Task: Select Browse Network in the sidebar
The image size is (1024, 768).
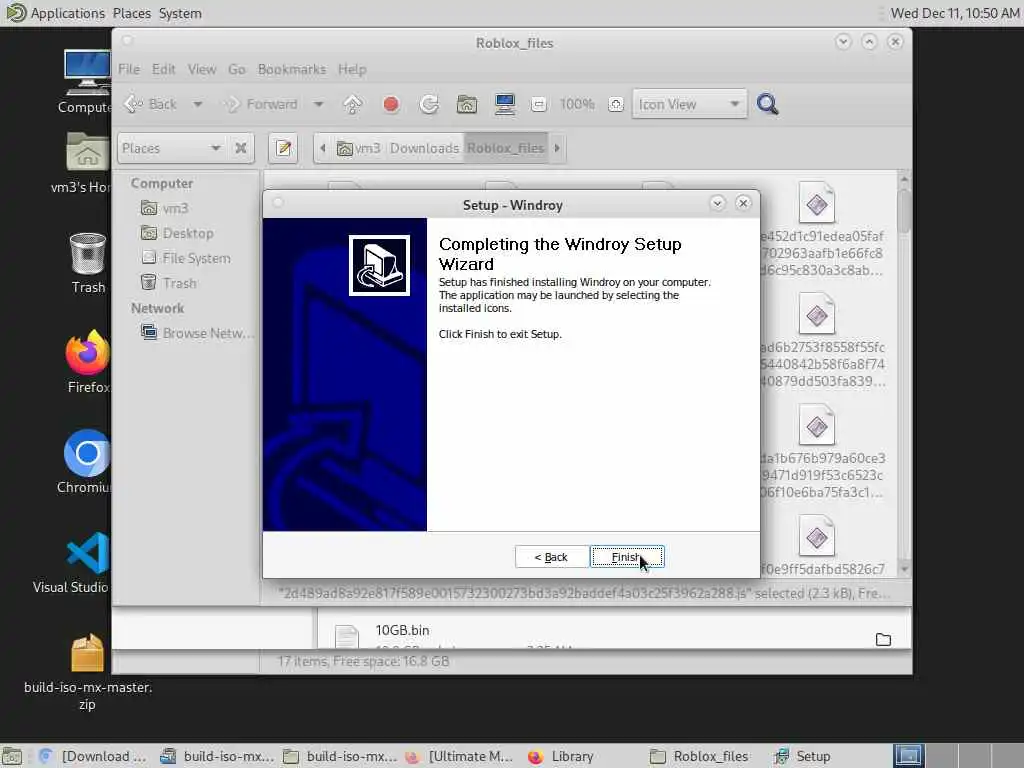Action: (x=197, y=333)
